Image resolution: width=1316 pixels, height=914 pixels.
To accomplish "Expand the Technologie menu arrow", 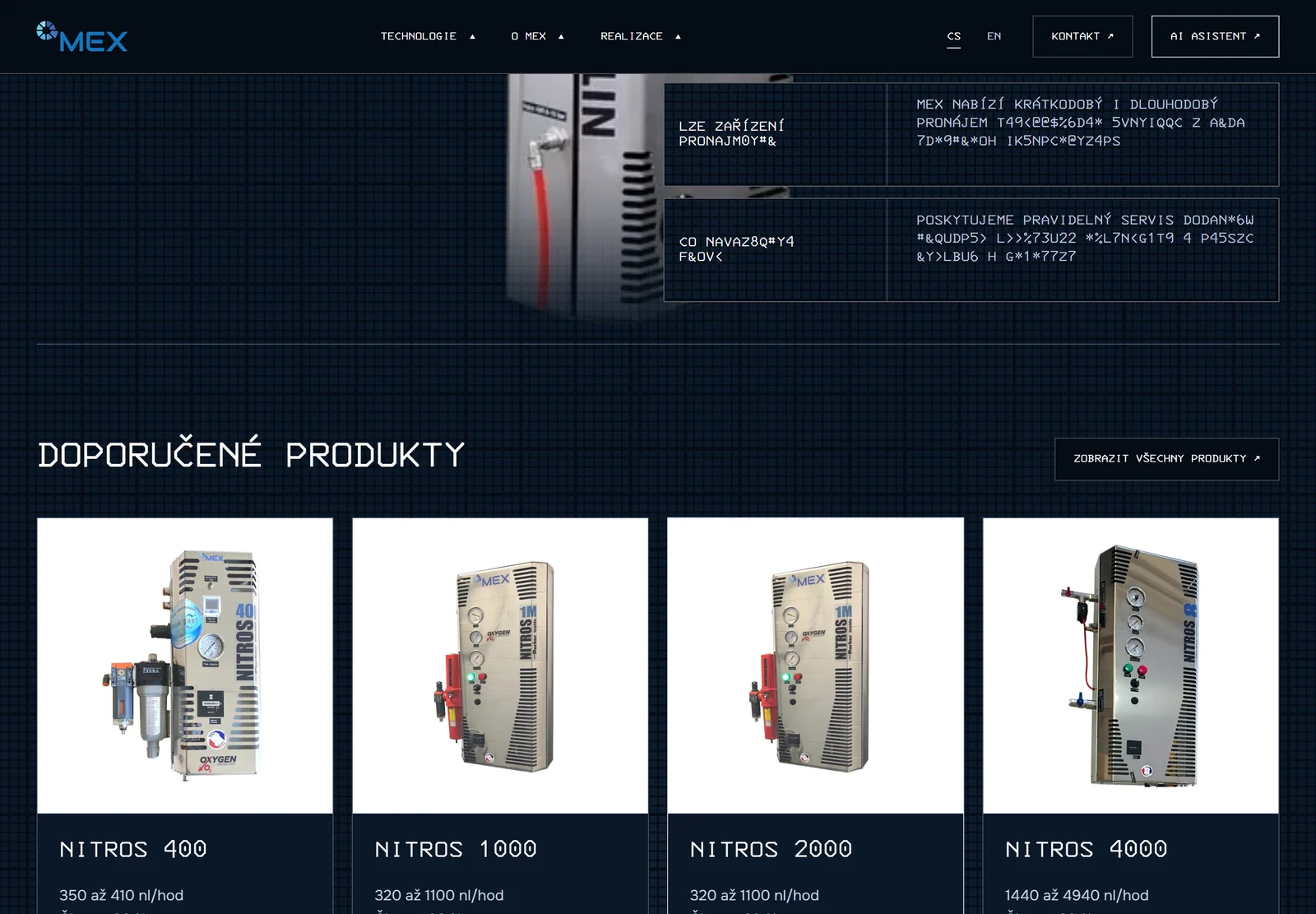I will 472,37.
